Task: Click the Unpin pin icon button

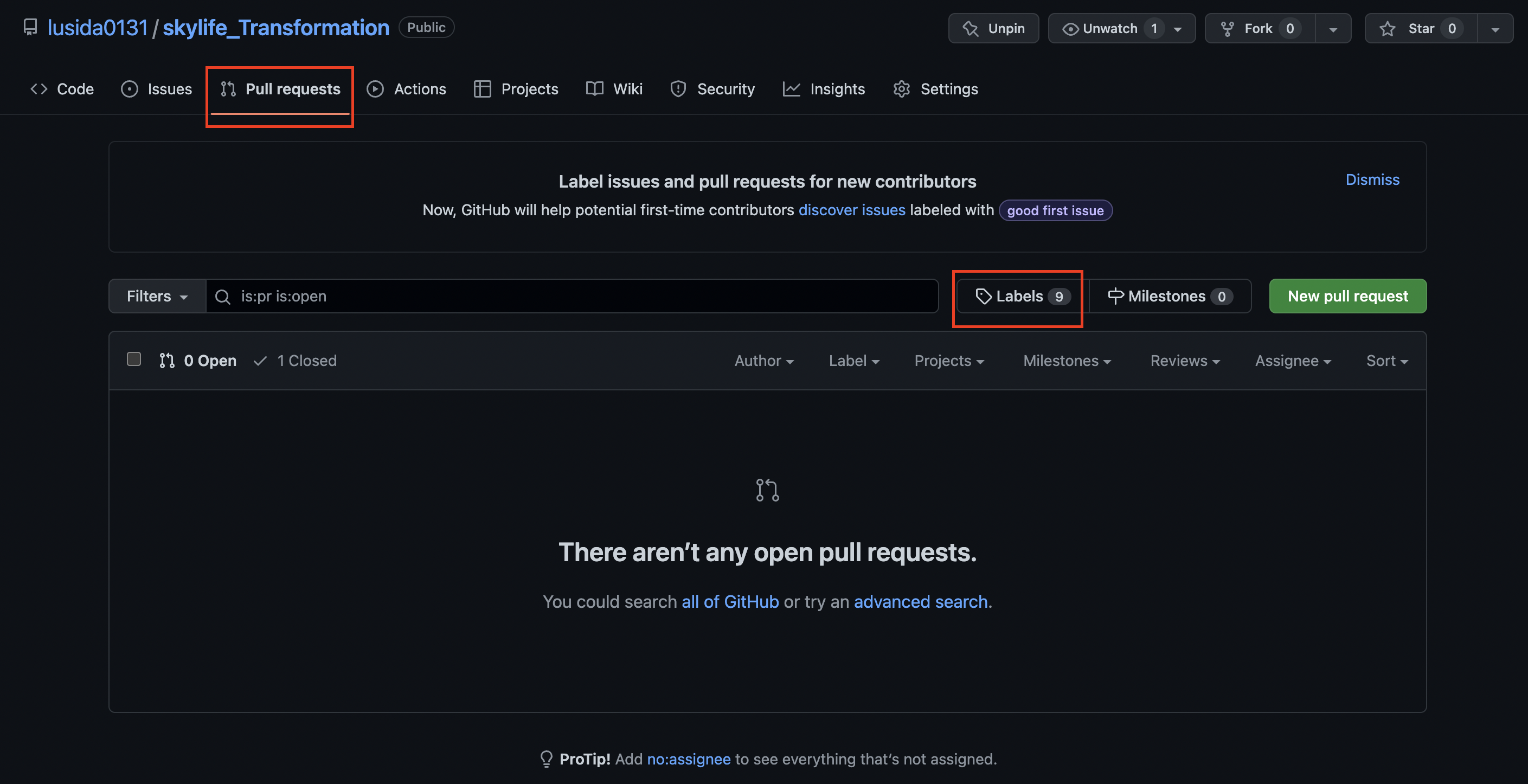Action: click(993, 29)
